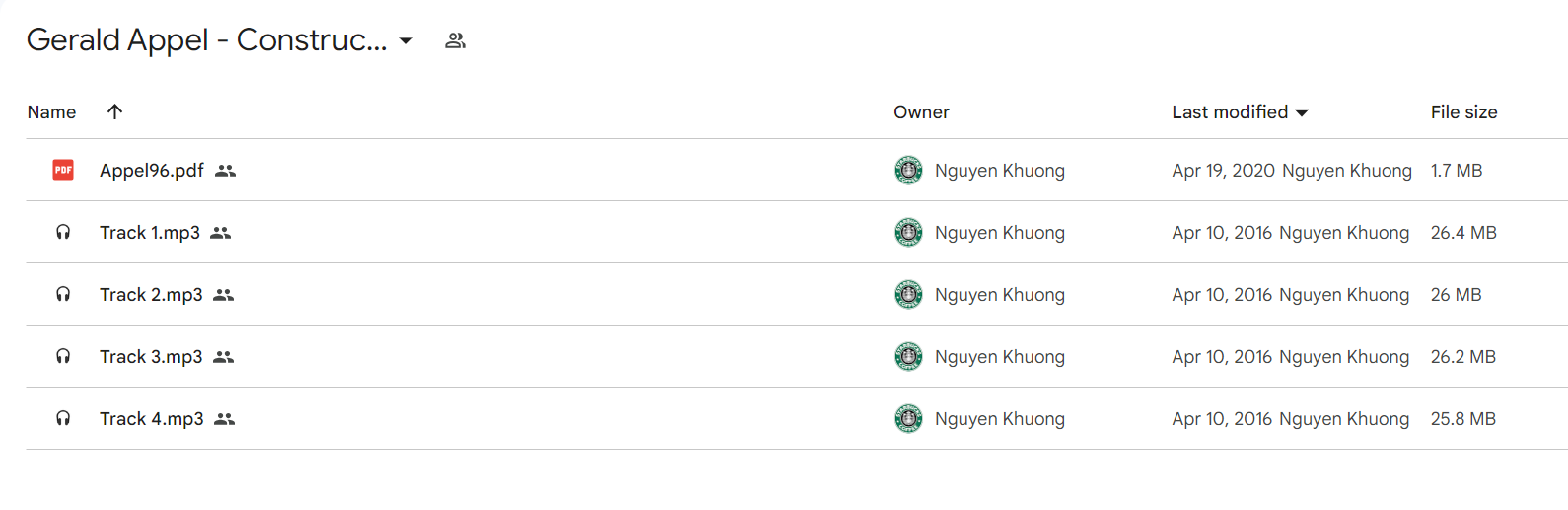
Task: Click the Gerald Appel folder title
Action: [x=206, y=39]
